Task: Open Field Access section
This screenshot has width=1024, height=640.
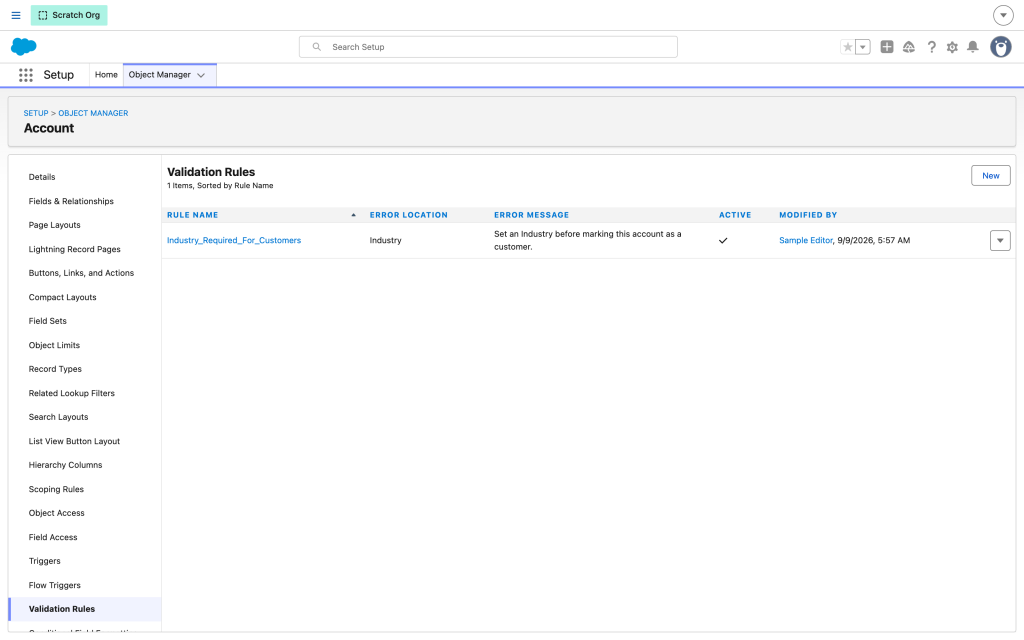Action: pyautogui.click(x=53, y=537)
